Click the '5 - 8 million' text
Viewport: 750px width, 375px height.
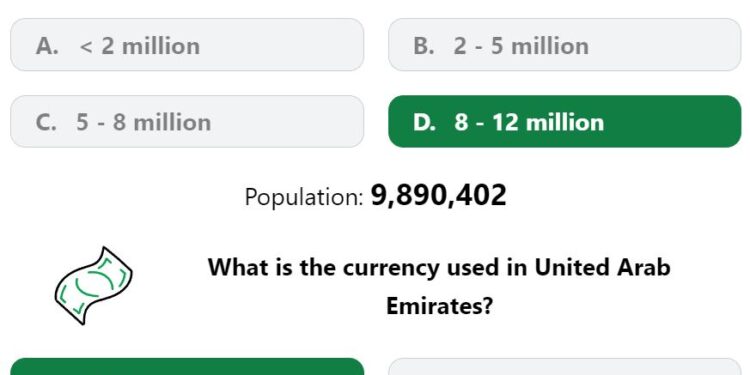(x=143, y=122)
